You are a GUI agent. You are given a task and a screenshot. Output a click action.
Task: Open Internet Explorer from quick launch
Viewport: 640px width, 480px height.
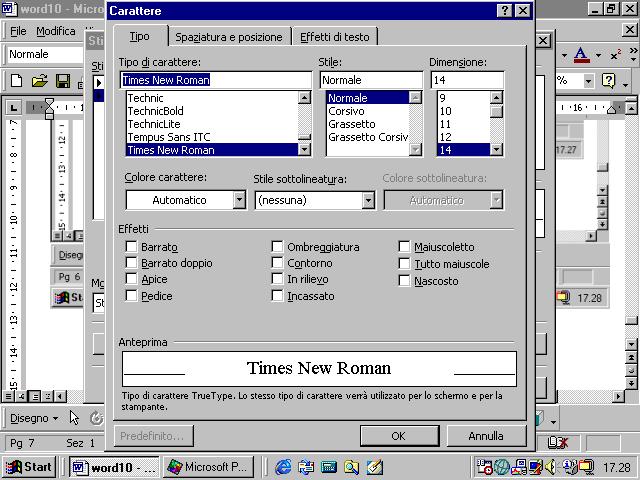pyautogui.click(x=283, y=467)
